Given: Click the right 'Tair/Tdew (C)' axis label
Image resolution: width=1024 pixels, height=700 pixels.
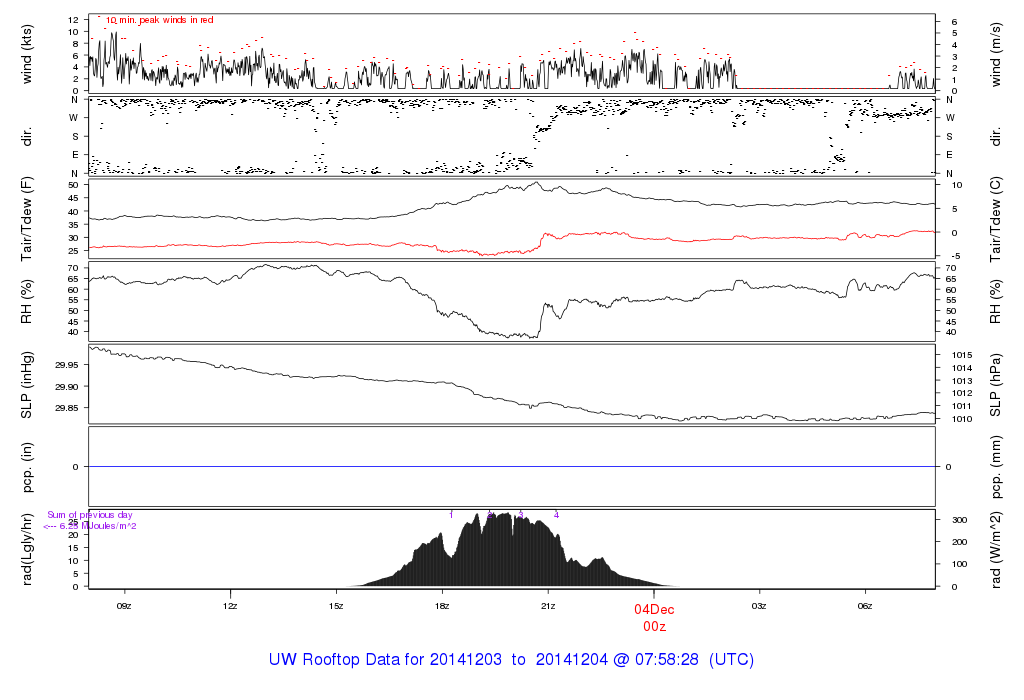Looking at the screenshot, I should click(996, 218).
